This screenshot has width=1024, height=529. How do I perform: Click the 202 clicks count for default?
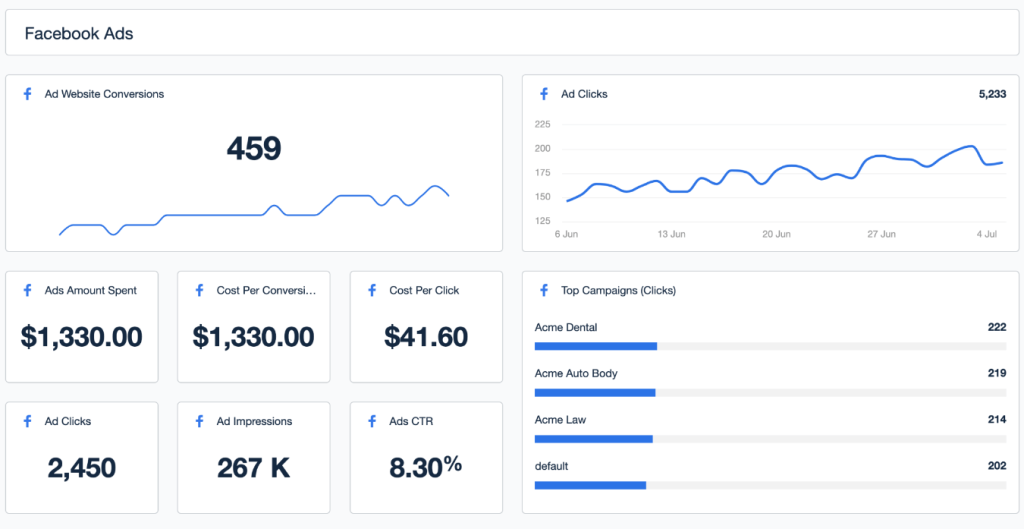point(997,466)
